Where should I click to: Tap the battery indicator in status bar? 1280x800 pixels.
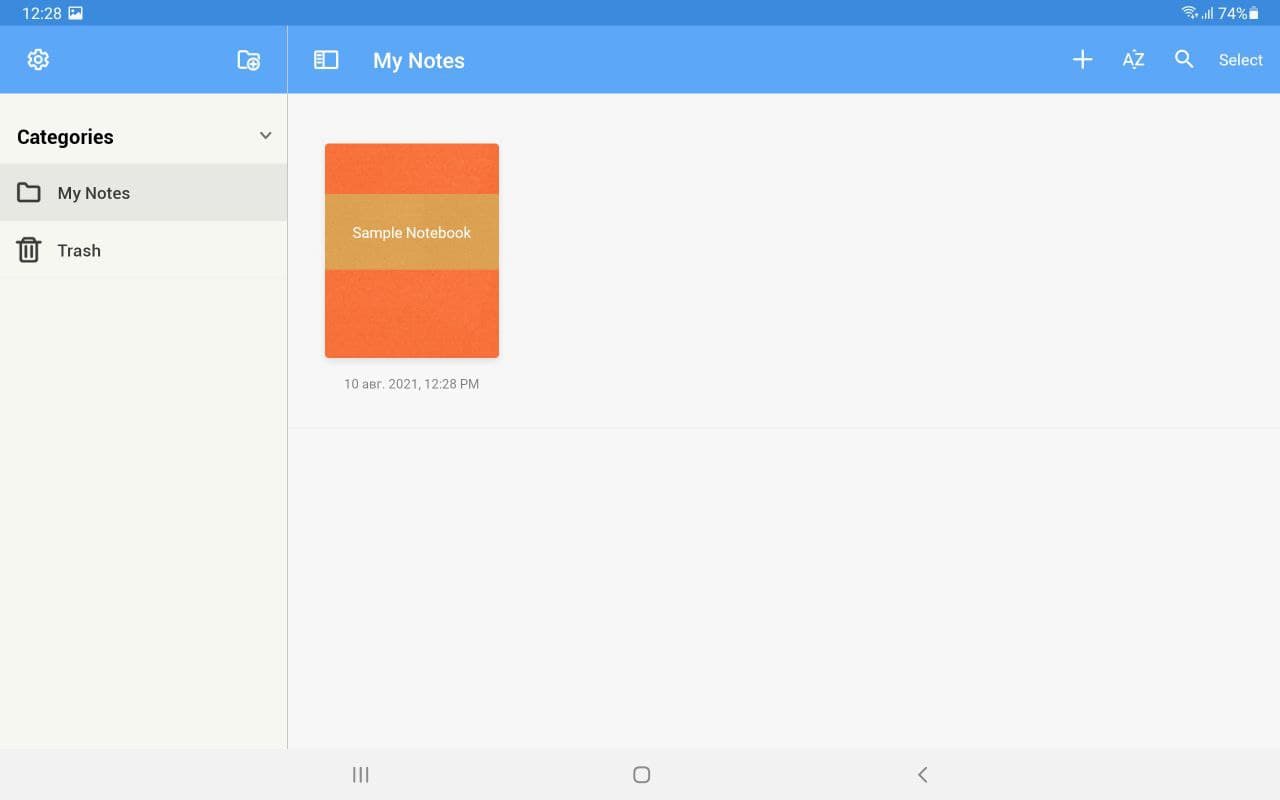tap(1254, 13)
